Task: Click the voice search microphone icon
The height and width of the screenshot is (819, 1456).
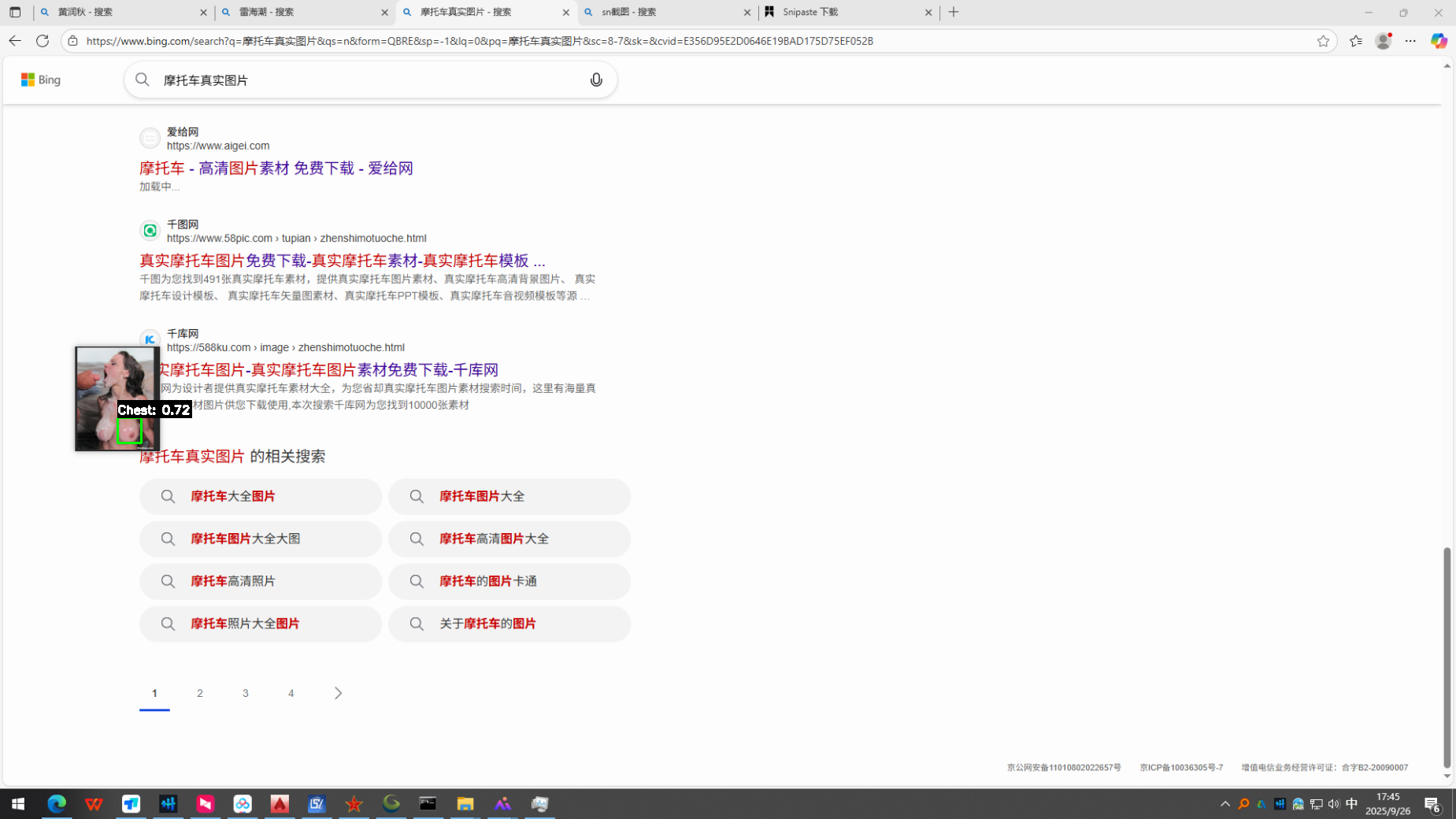Action: pyautogui.click(x=596, y=80)
